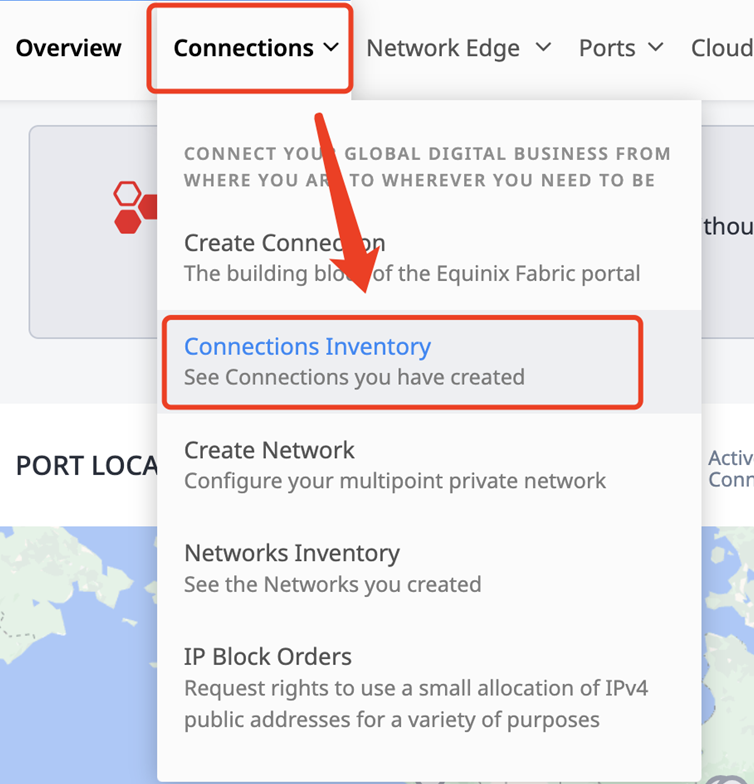
Task: Collapse the Connections dropdown chevron
Action: (x=331, y=48)
